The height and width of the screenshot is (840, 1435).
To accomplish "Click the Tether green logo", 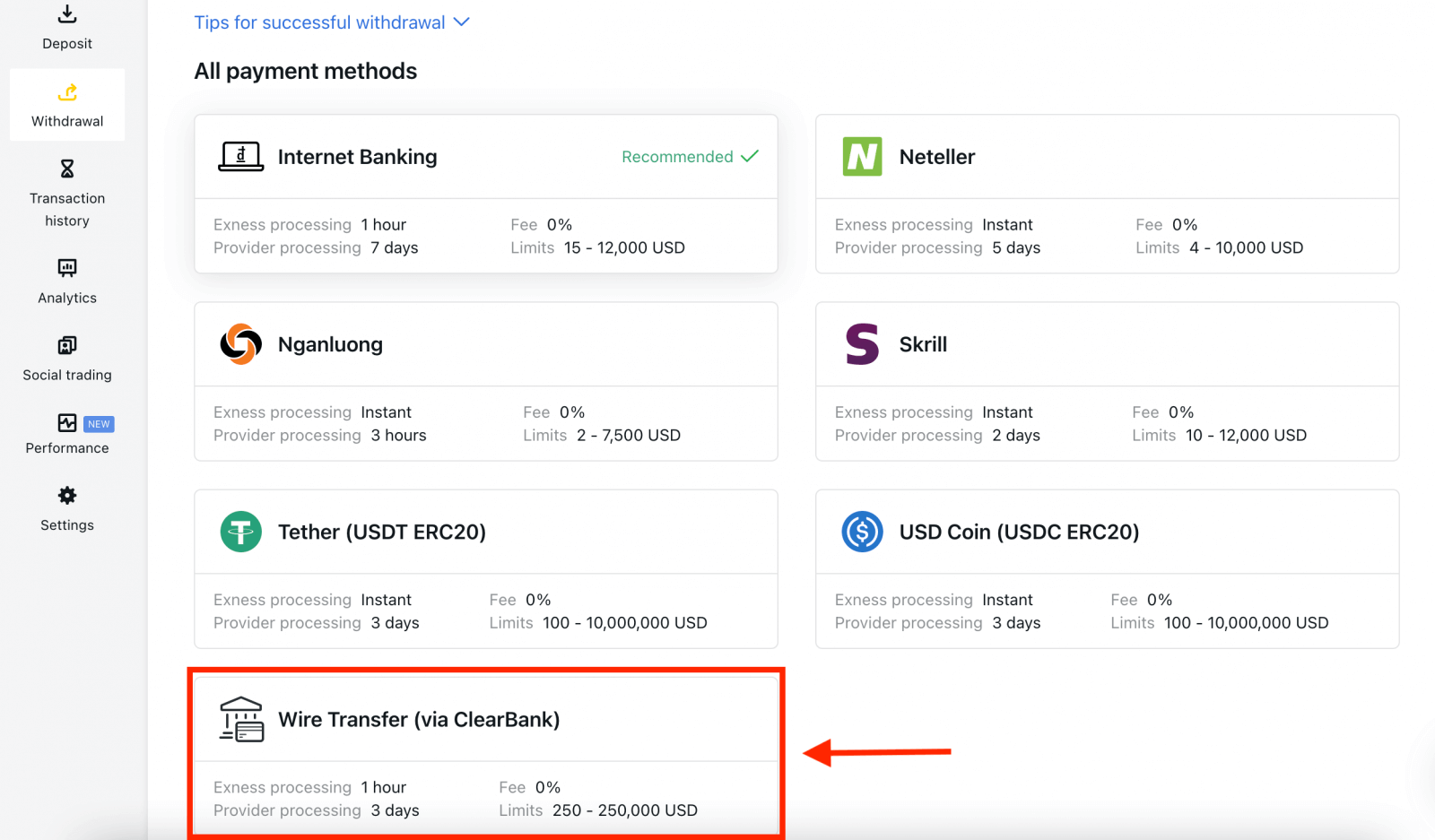I will pyautogui.click(x=240, y=532).
